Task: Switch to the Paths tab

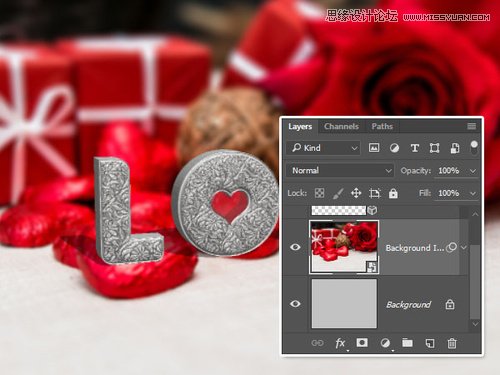Action: point(382,126)
